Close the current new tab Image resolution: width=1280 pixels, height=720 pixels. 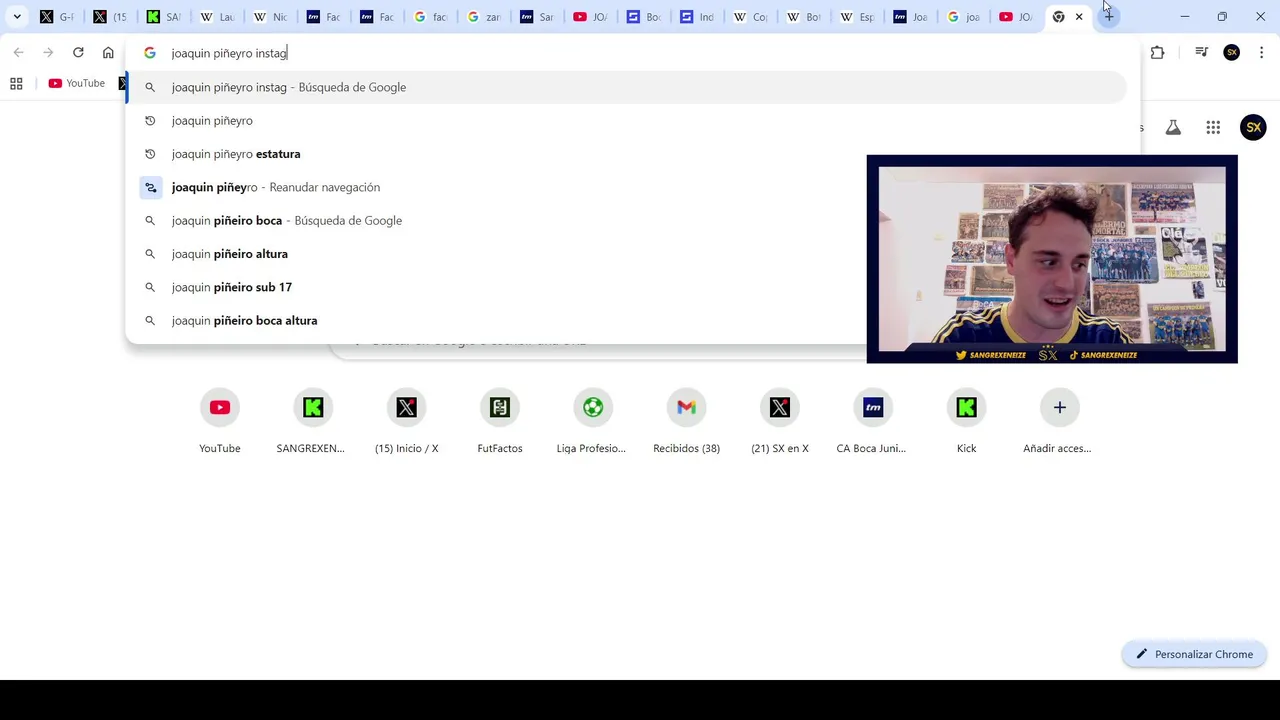click(x=1079, y=17)
